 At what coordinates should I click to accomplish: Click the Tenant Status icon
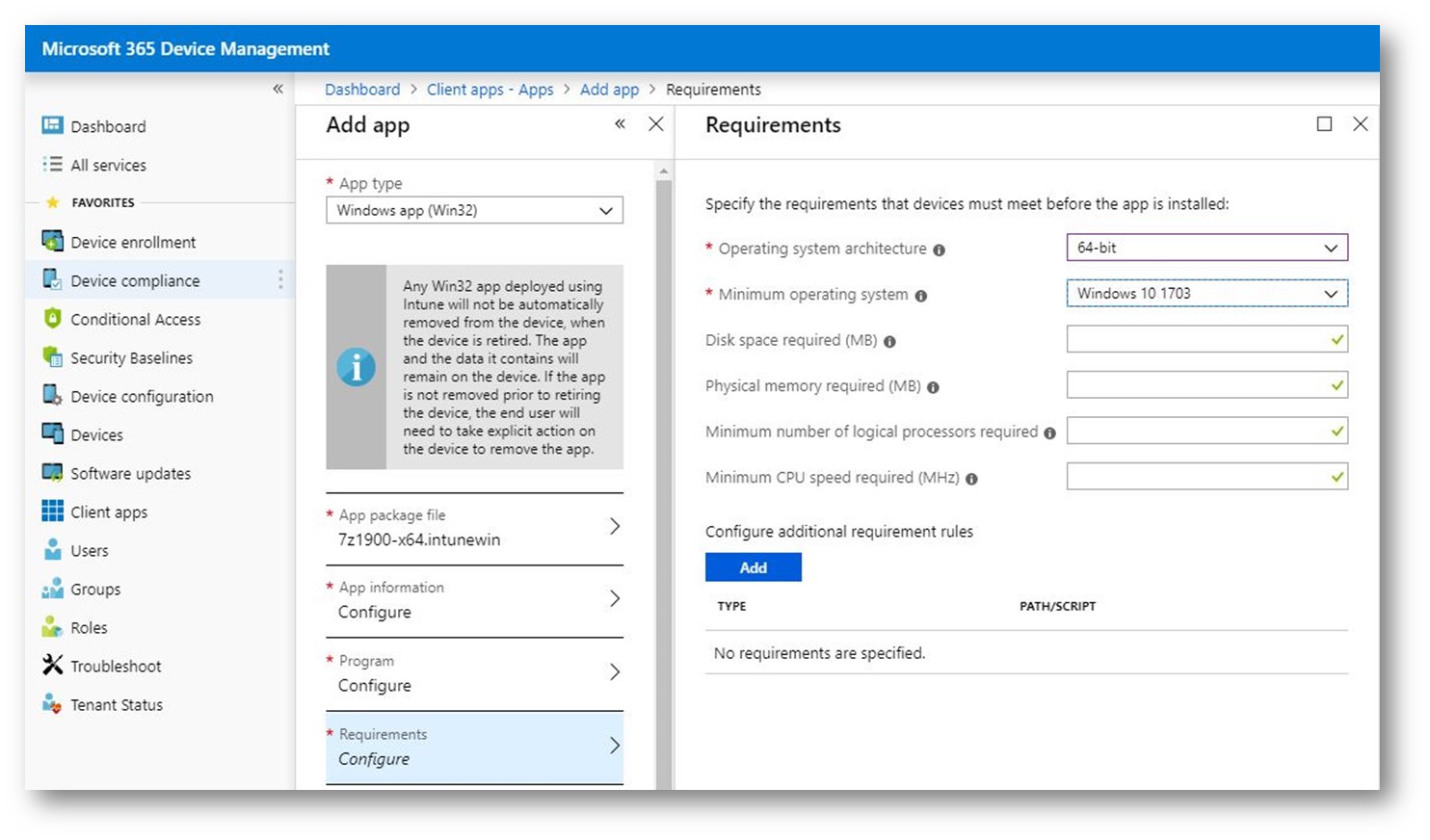(x=52, y=704)
